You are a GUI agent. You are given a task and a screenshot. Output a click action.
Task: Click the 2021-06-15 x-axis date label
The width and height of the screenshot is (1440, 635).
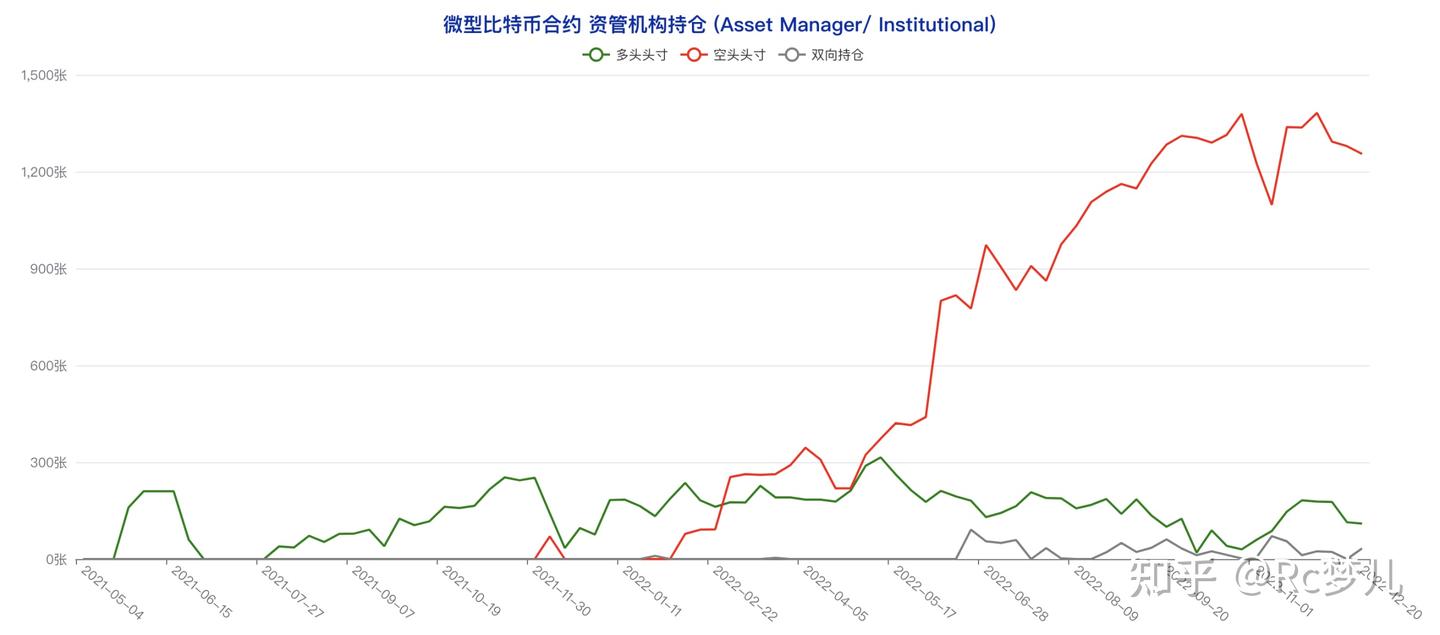click(201, 593)
